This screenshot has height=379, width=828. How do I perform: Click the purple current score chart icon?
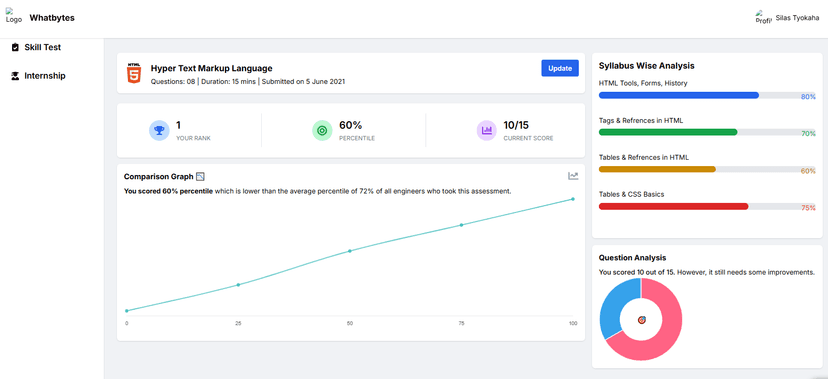pos(487,130)
